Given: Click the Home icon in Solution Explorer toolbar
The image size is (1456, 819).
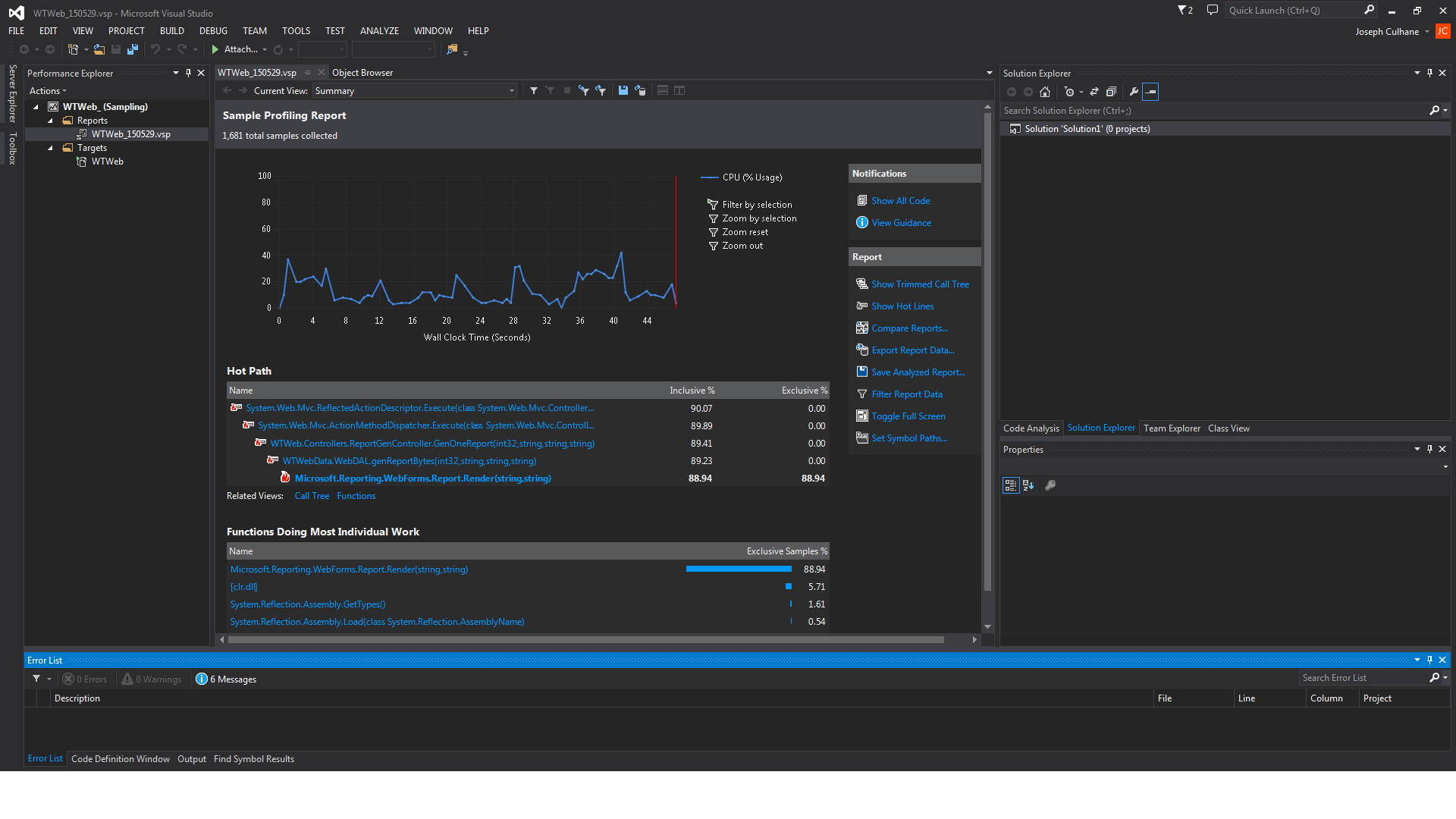Looking at the screenshot, I should point(1045,91).
